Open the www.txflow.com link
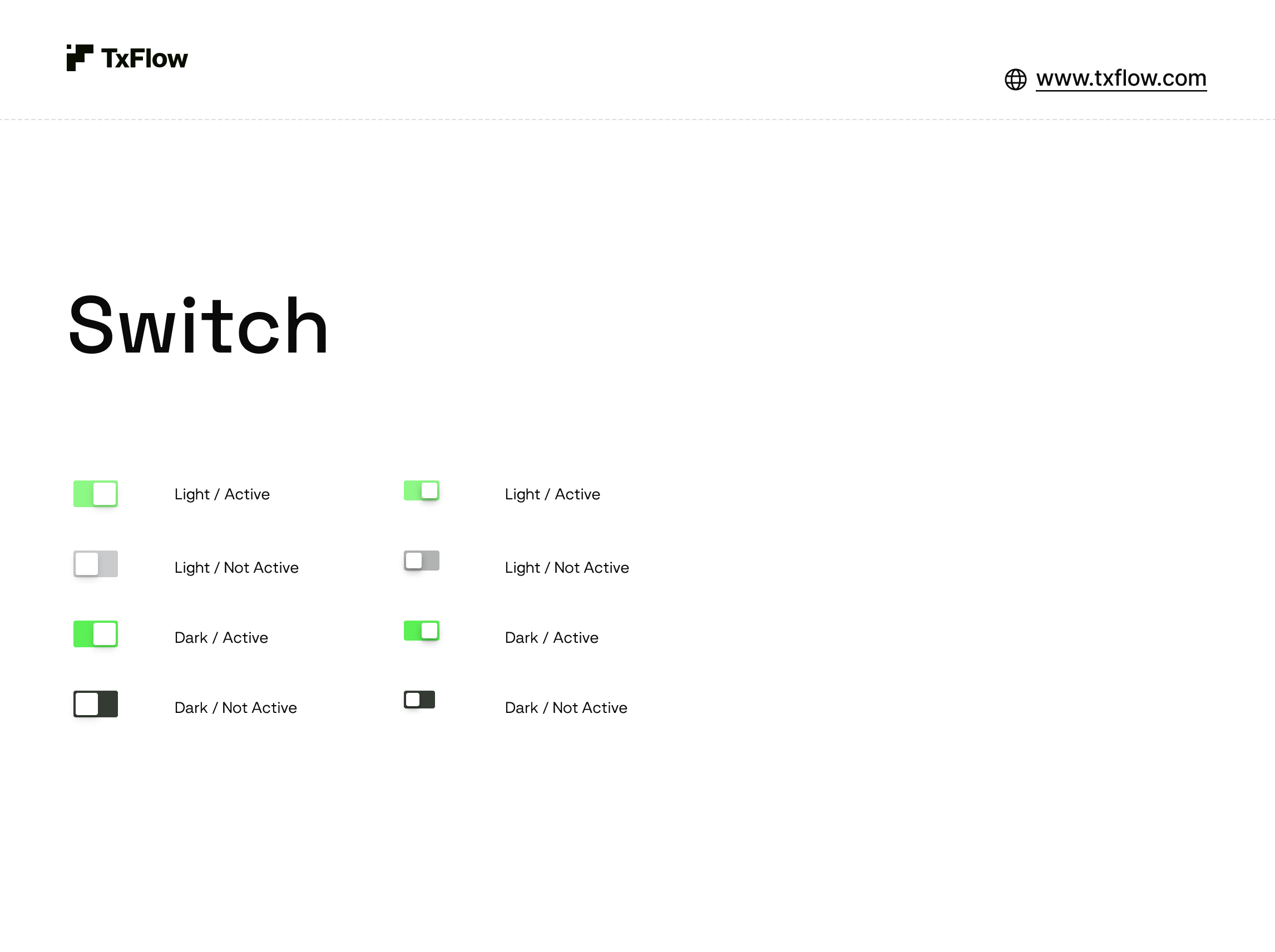Screen dimensions: 1275x952 click(x=1121, y=78)
